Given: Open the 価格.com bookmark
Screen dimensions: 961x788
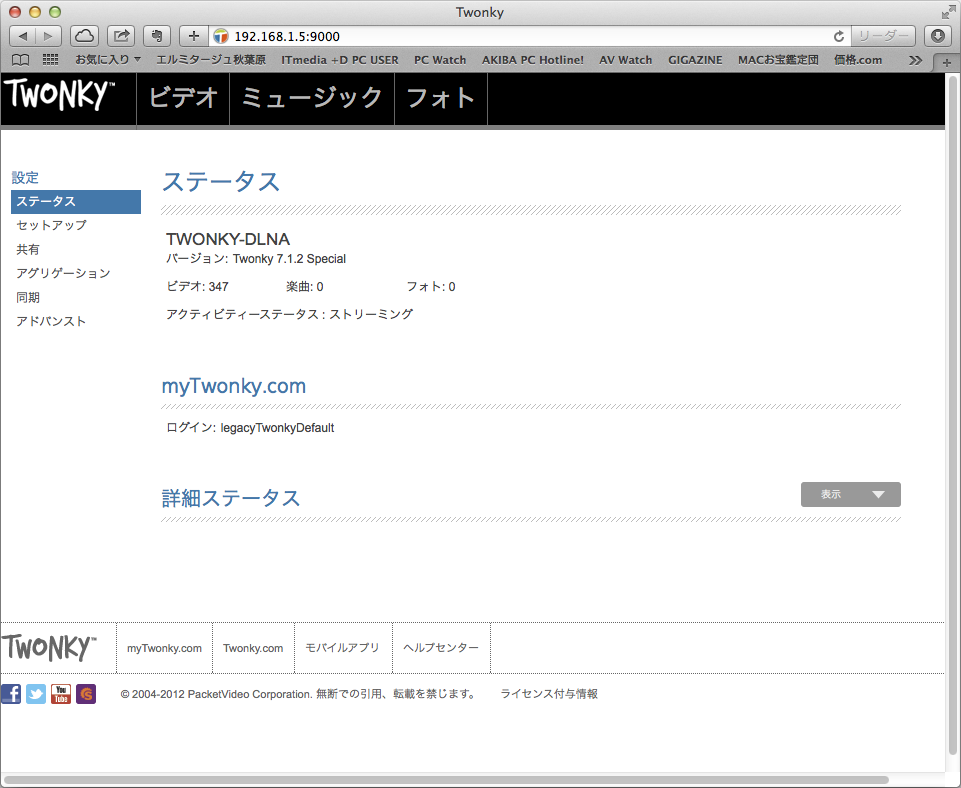Looking at the screenshot, I should pos(858,60).
